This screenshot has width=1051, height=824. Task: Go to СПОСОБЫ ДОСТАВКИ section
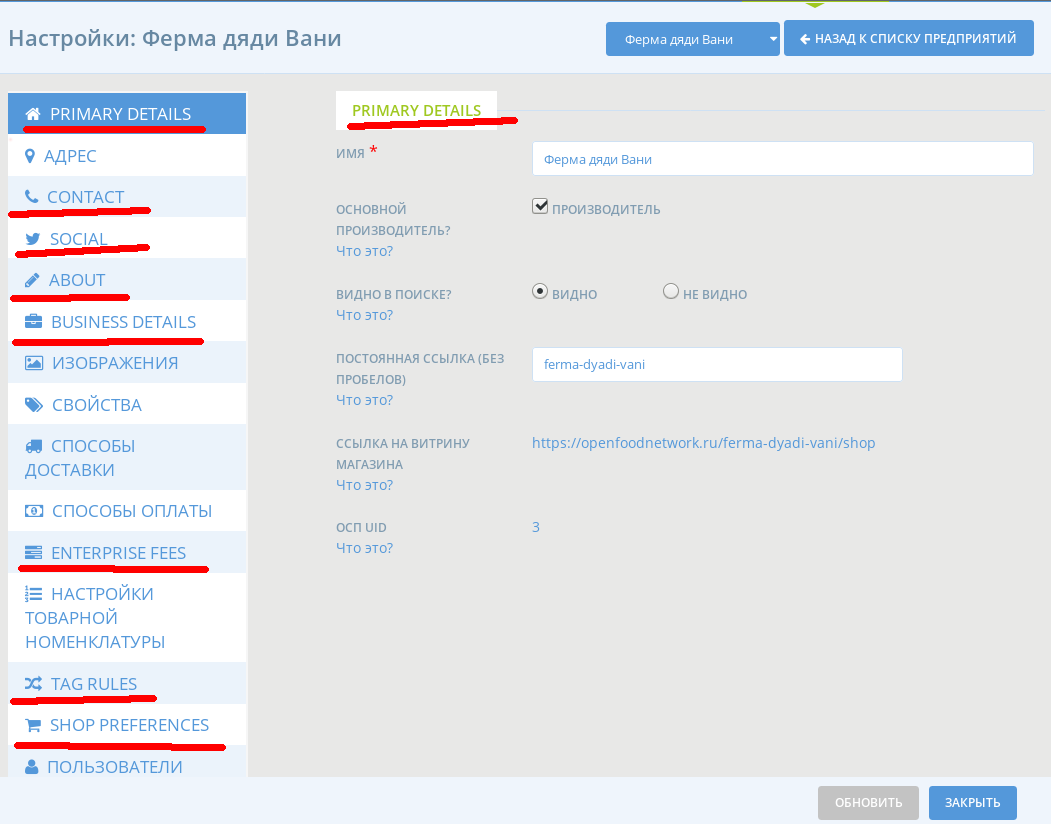tap(127, 457)
